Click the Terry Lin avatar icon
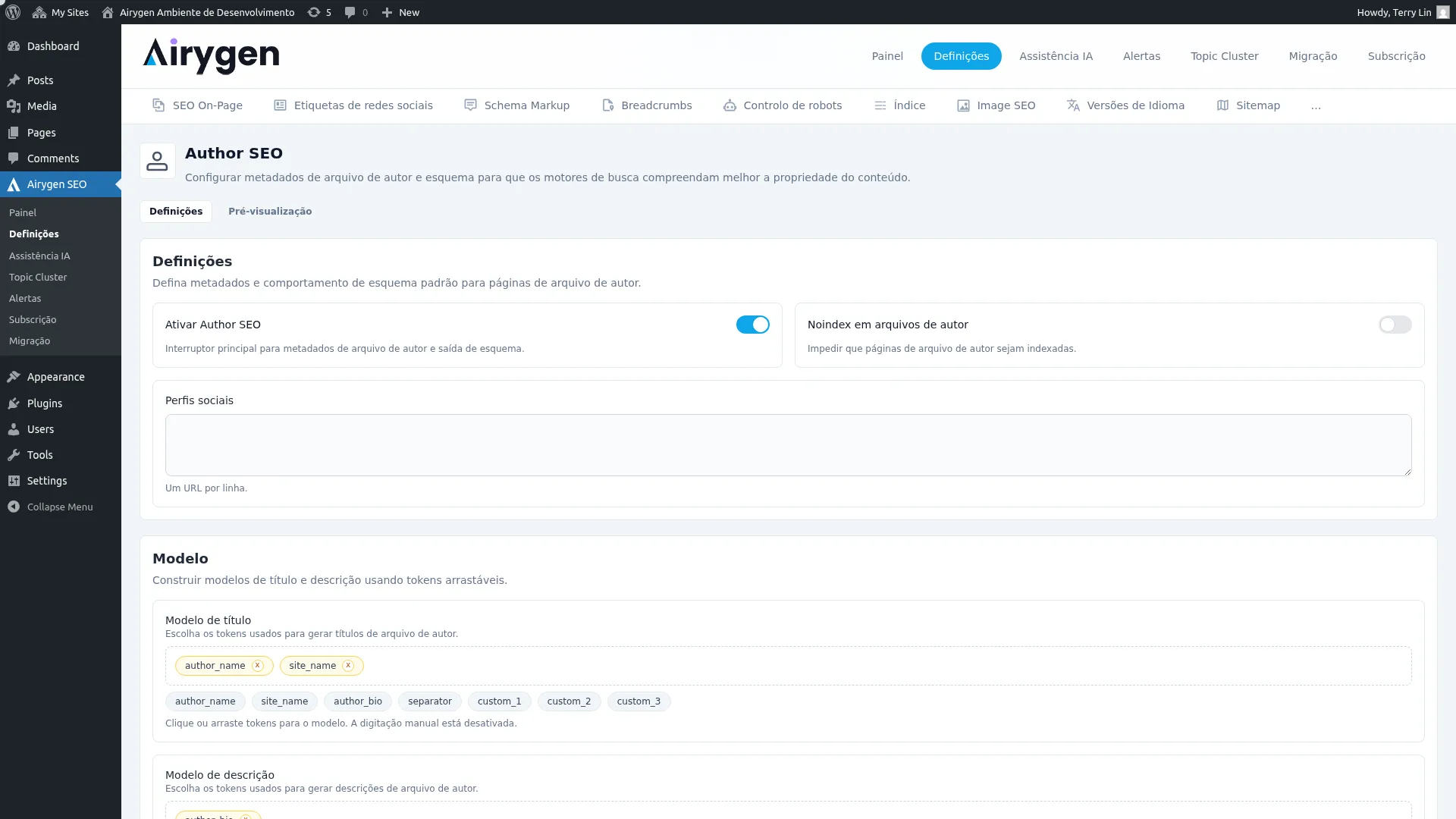 point(1443,12)
